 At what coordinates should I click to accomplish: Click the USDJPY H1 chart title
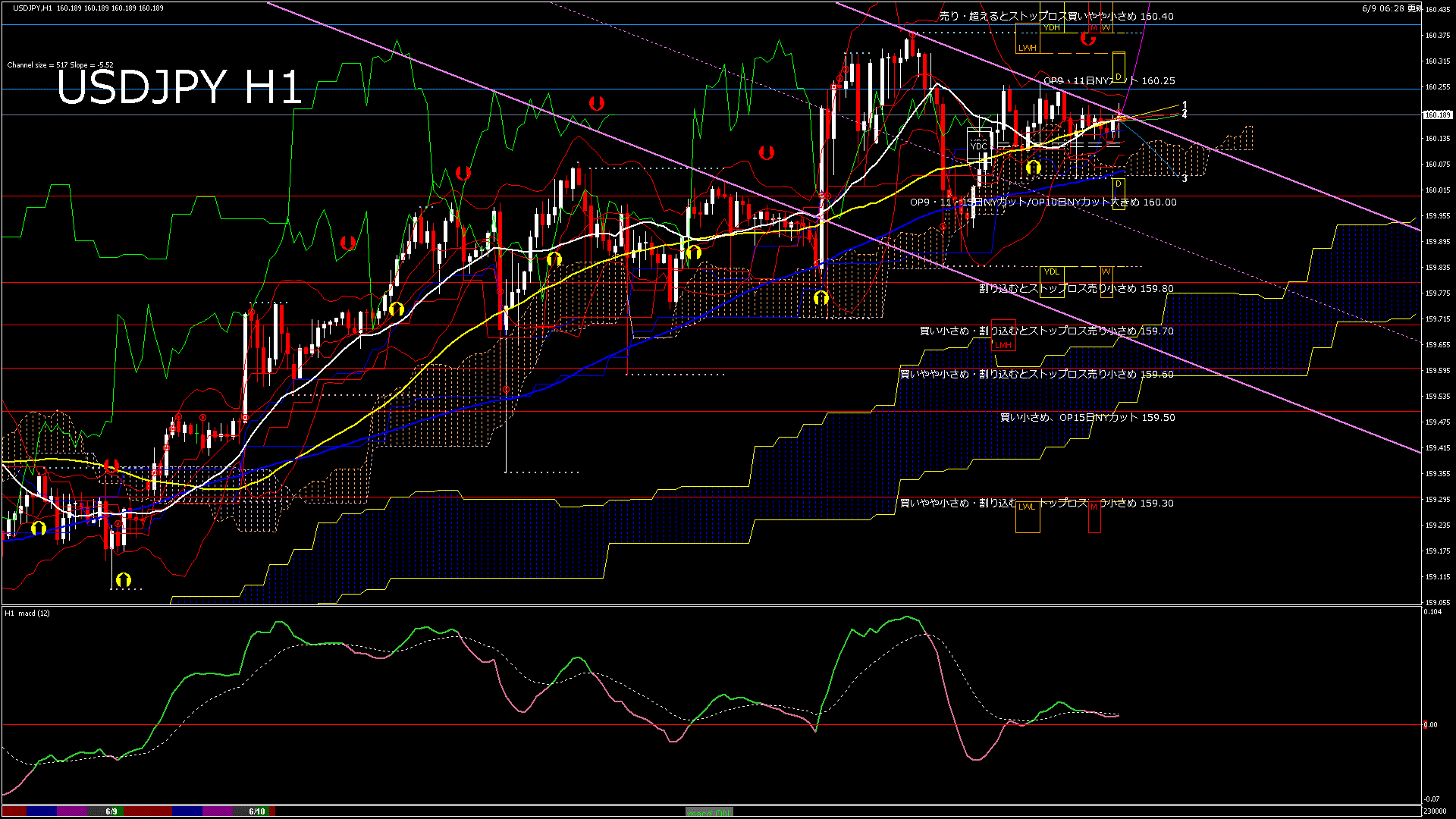(180, 86)
